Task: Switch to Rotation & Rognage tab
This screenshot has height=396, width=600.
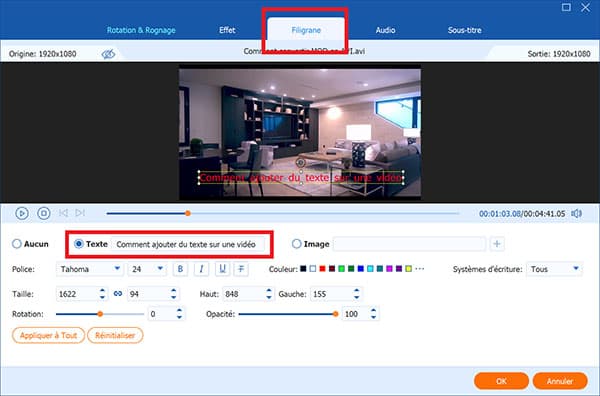Action: point(141,30)
